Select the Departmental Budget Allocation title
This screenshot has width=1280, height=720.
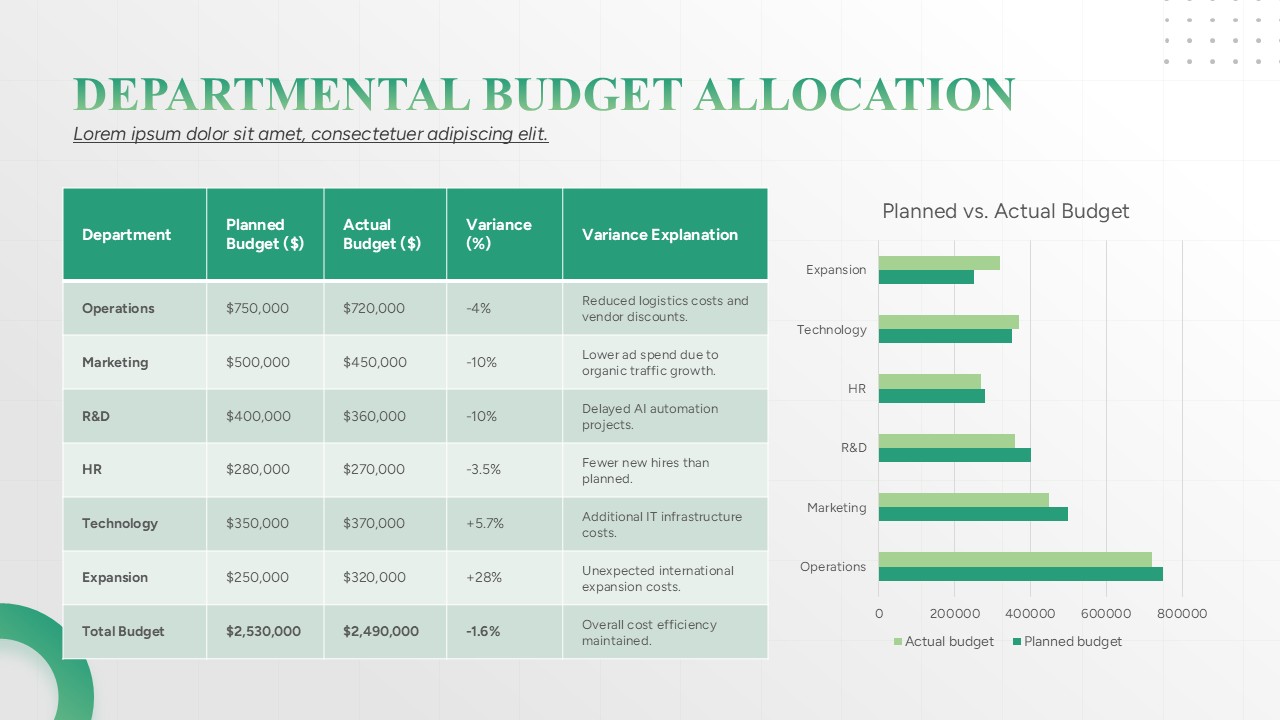pyautogui.click(x=544, y=95)
